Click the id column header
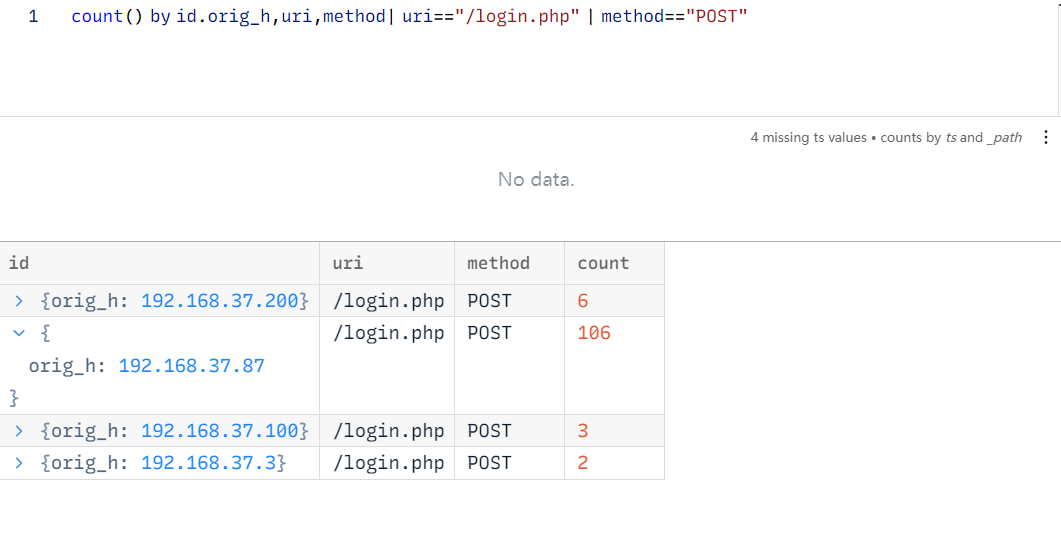The image size is (1061, 544). click(x=19, y=263)
